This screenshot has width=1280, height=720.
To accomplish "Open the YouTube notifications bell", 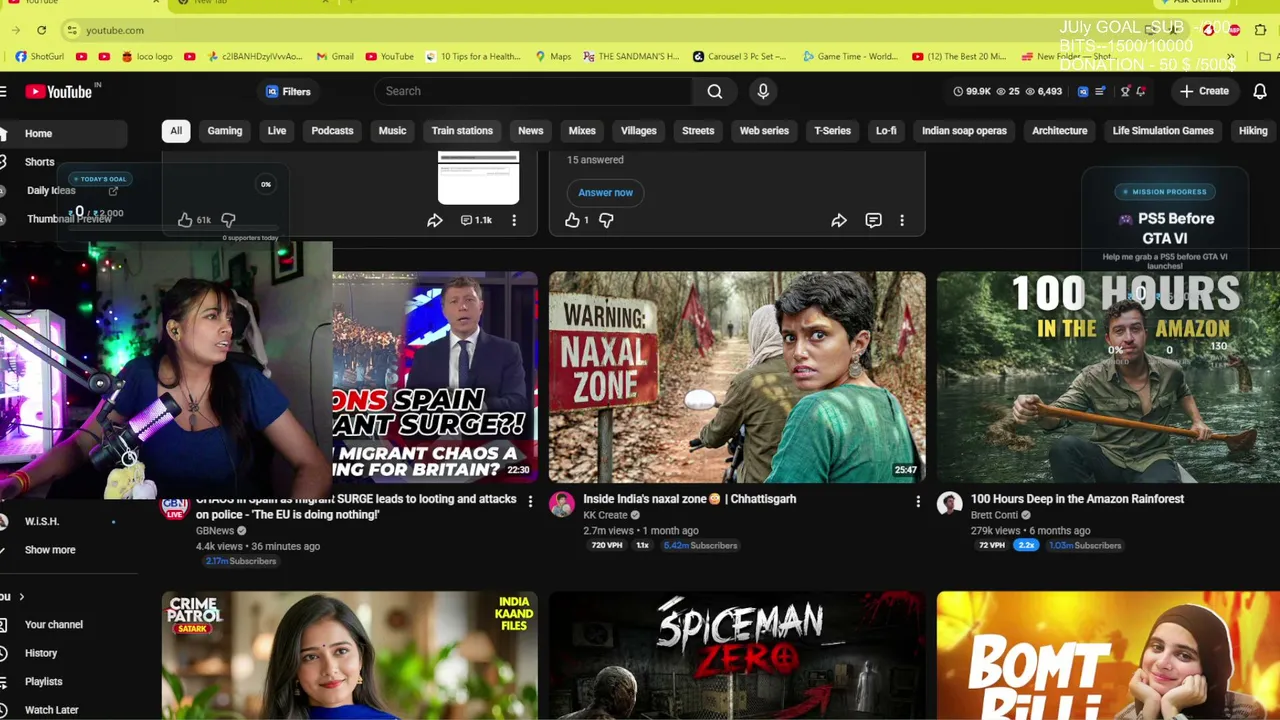I will point(1260,91).
